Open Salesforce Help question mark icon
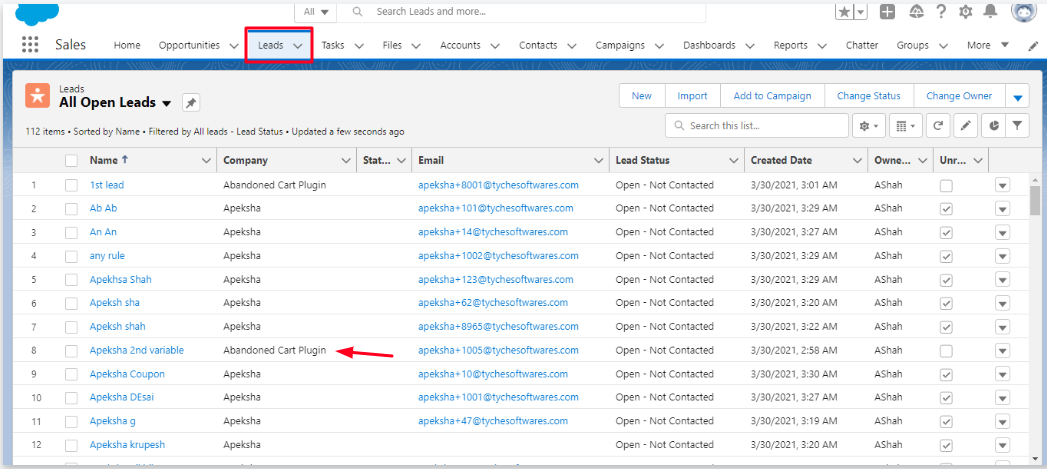Viewport: 1047px width, 469px height. pos(941,12)
